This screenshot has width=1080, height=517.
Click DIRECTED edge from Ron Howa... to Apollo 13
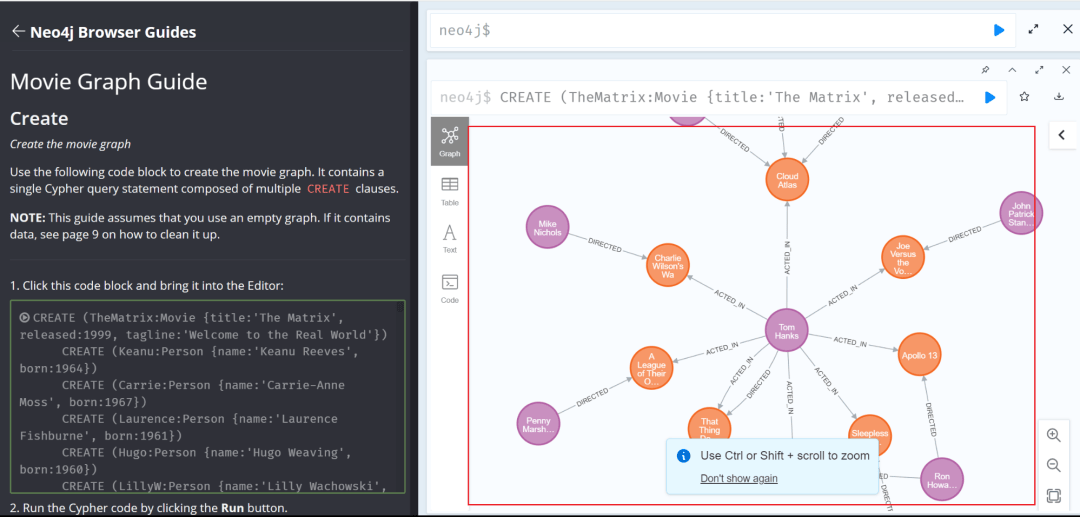(x=931, y=419)
